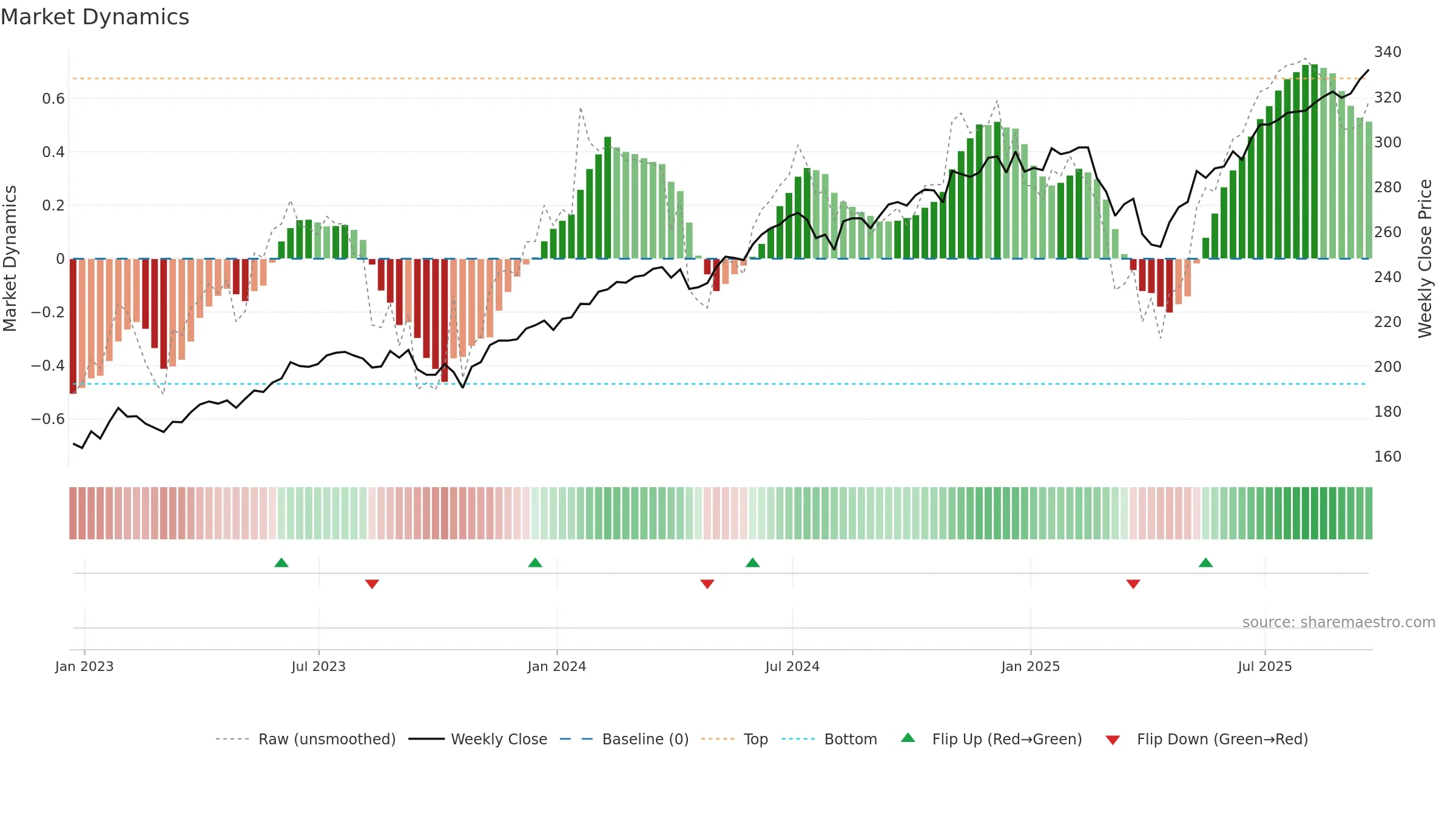Image resolution: width=1456 pixels, height=819 pixels.
Task: Toggle the Flip Down (Green→Red) legend entry
Action: (1207, 740)
